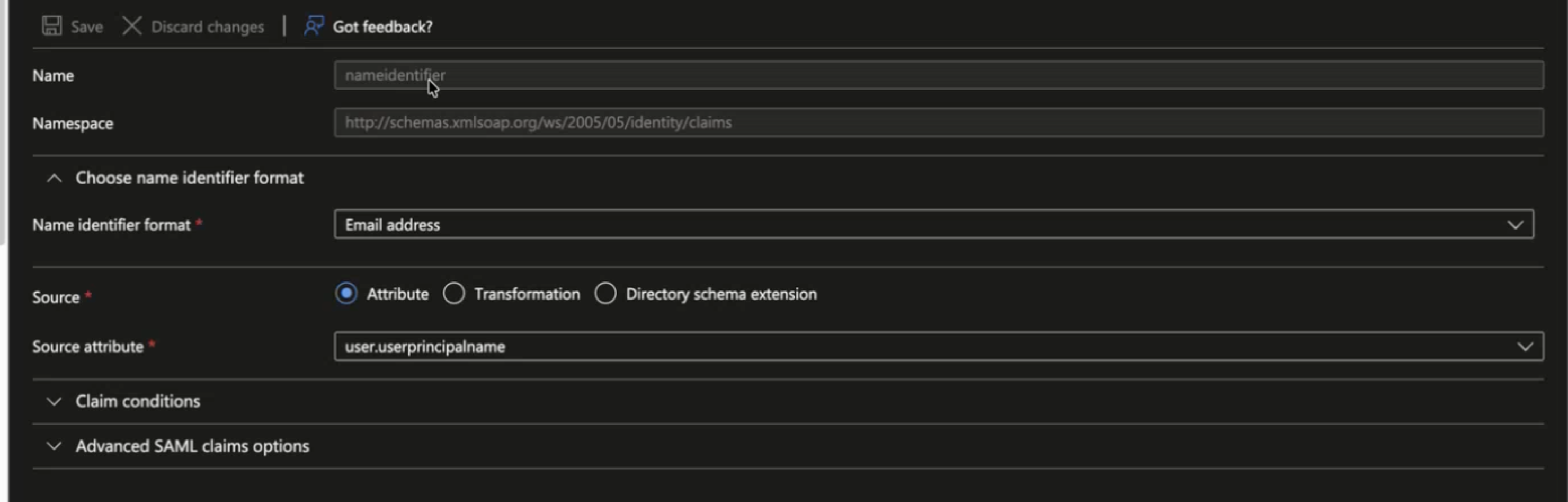Screen dimensions: 1568x502
Task: Expand the Claim conditions section
Action: [x=54, y=401]
